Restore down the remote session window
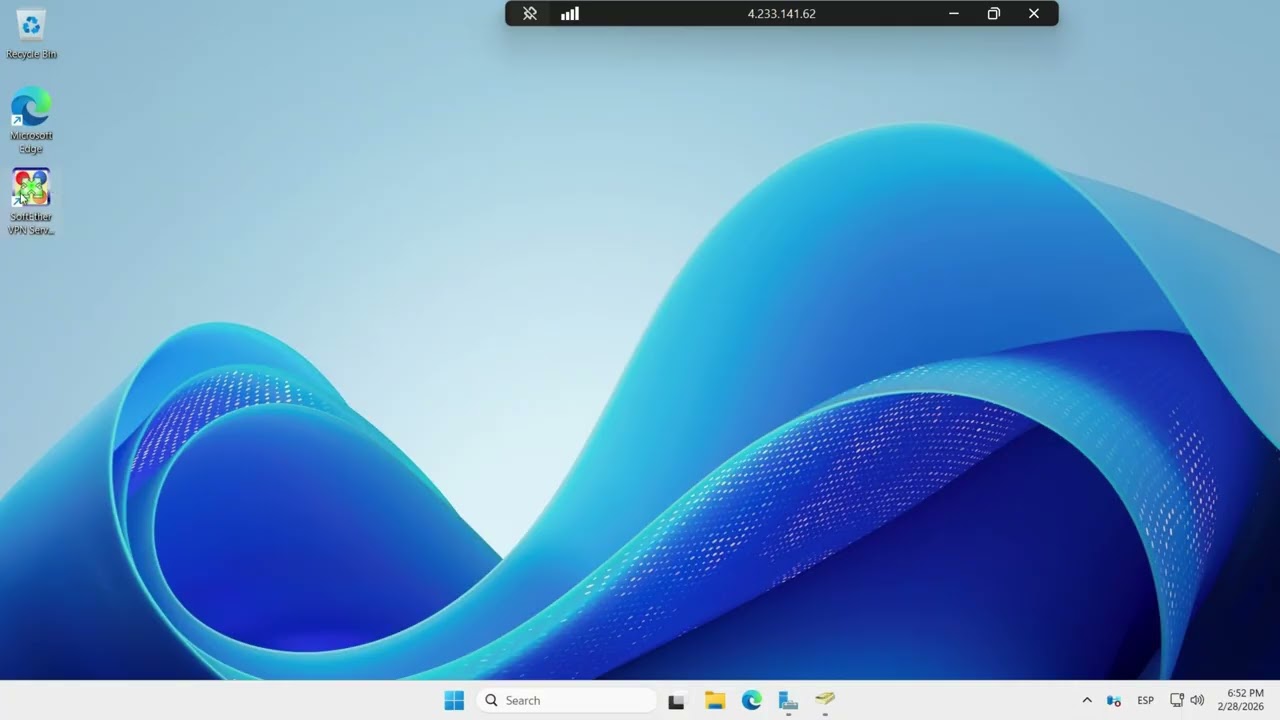Screen dimensions: 1280x720 [x=994, y=14]
